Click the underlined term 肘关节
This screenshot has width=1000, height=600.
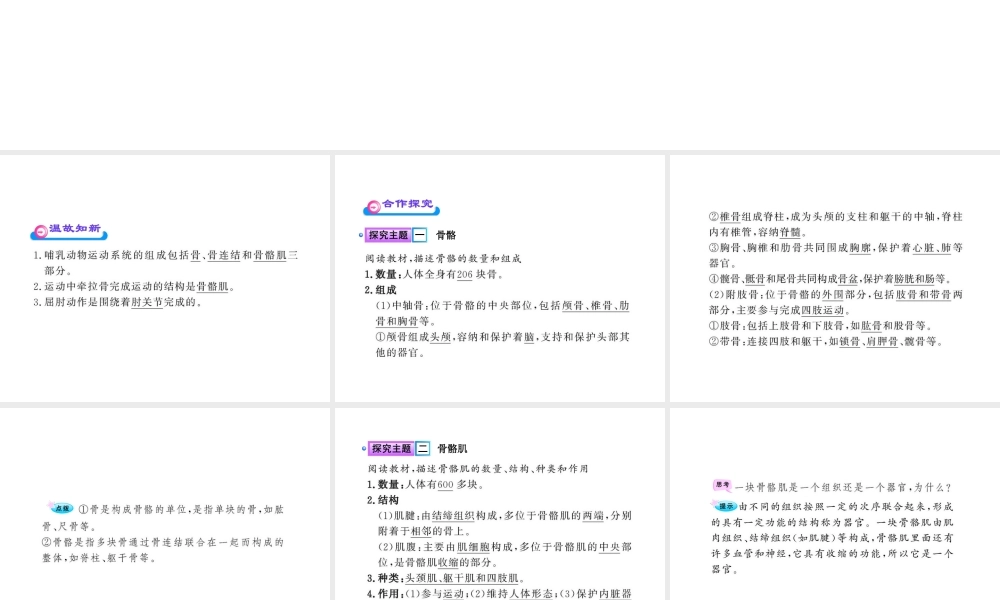click(x=146, y=302)
